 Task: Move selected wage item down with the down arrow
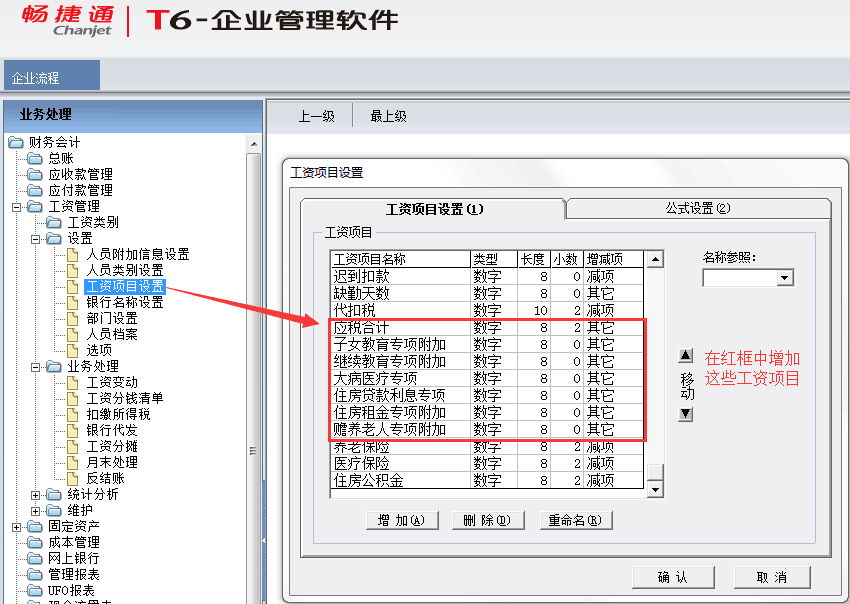686,414
